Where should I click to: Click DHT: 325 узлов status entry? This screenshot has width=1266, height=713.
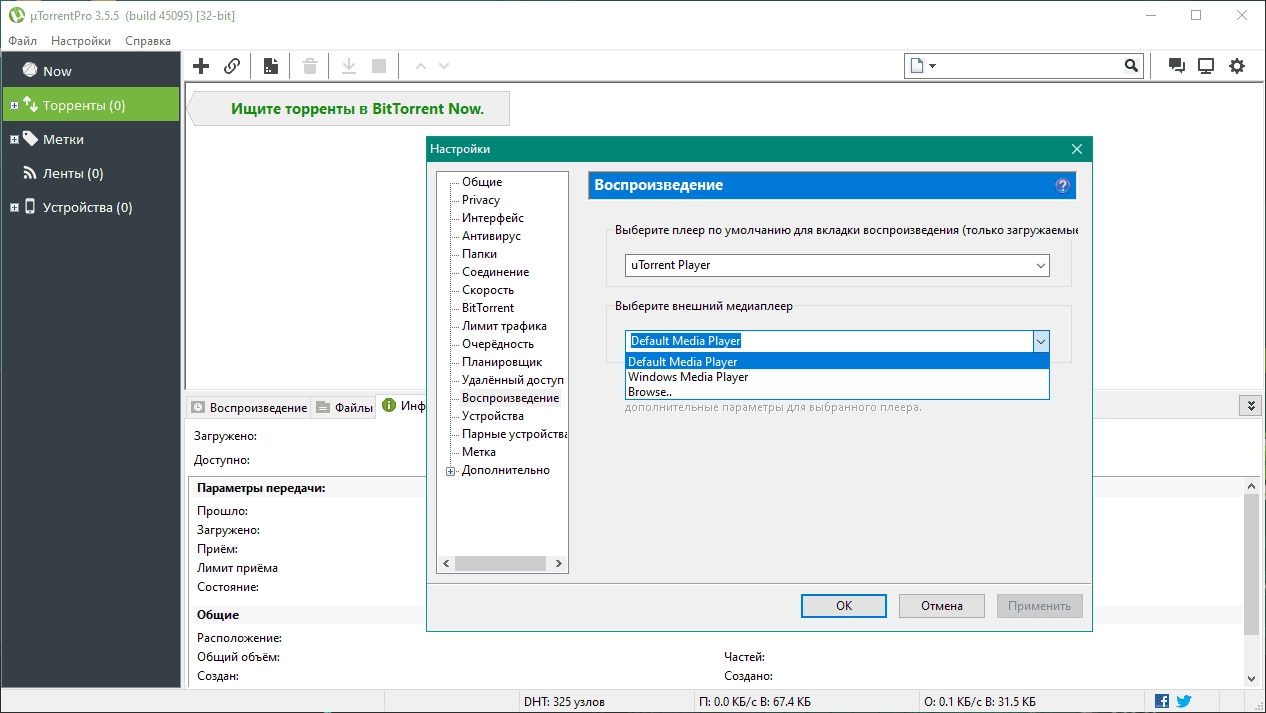[x=564, y=701]
